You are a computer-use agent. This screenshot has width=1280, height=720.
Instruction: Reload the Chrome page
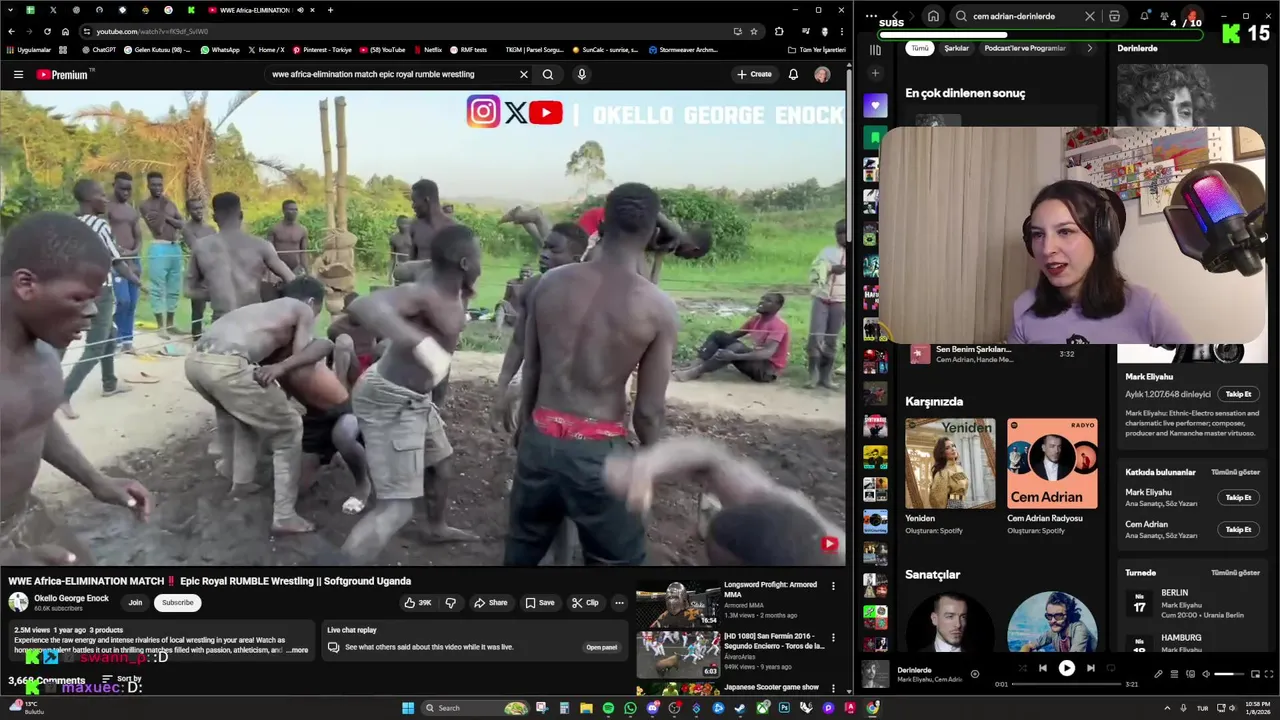(x=47, y=31)
